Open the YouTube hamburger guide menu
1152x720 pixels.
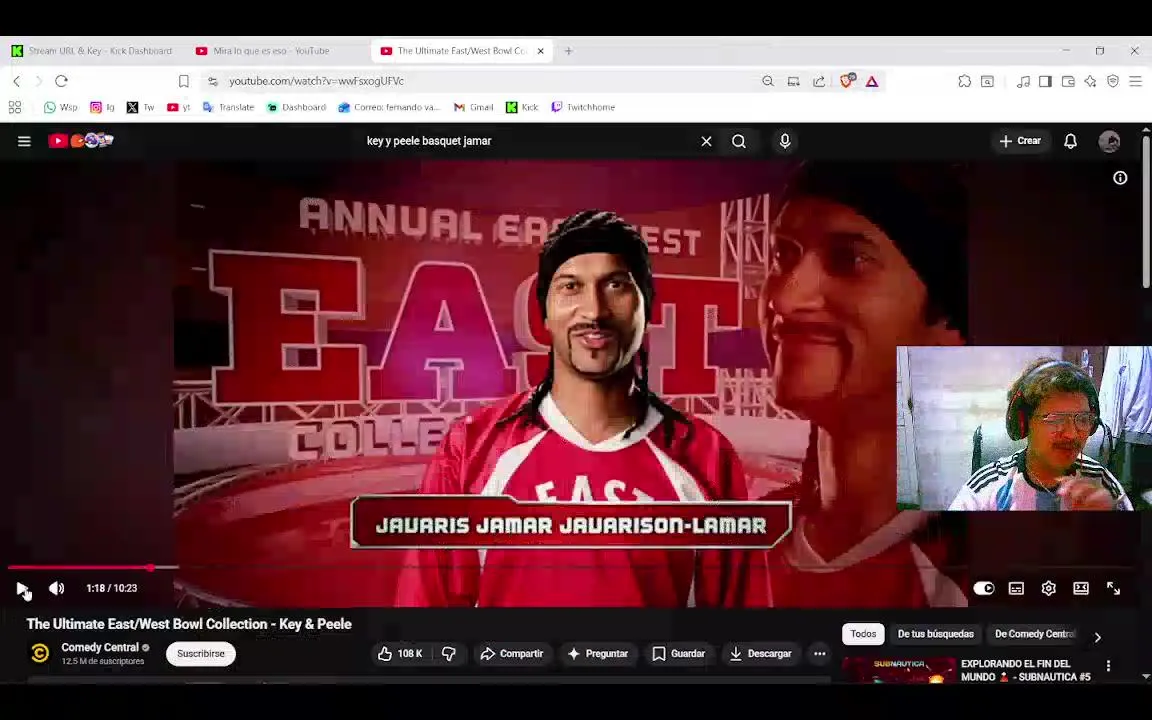(x=24, y=141)
